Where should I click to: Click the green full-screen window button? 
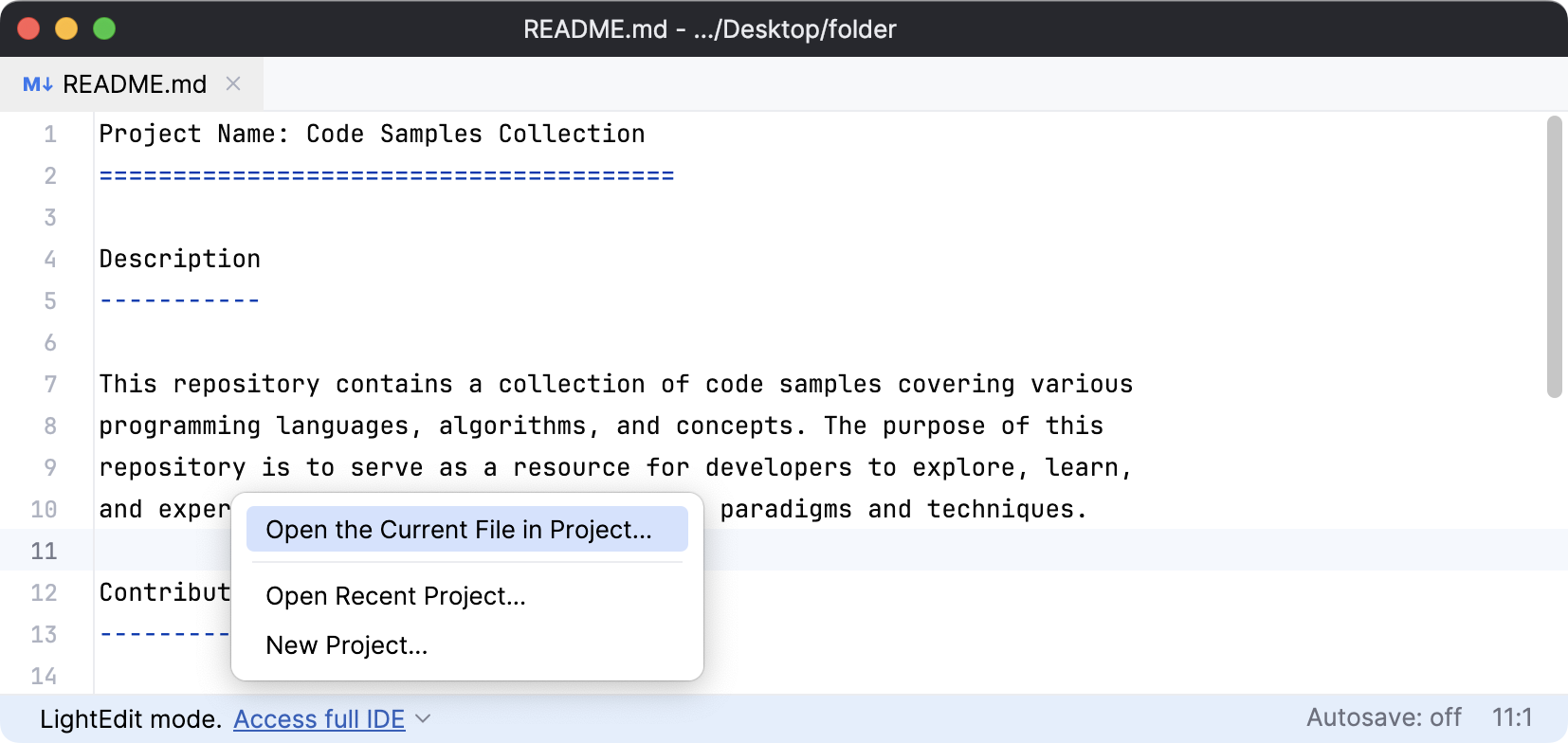coord(104,28)
